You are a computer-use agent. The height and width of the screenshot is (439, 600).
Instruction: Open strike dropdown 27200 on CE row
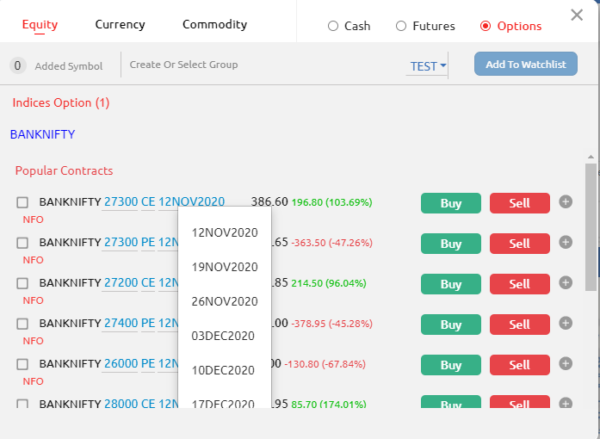[121, 283]
